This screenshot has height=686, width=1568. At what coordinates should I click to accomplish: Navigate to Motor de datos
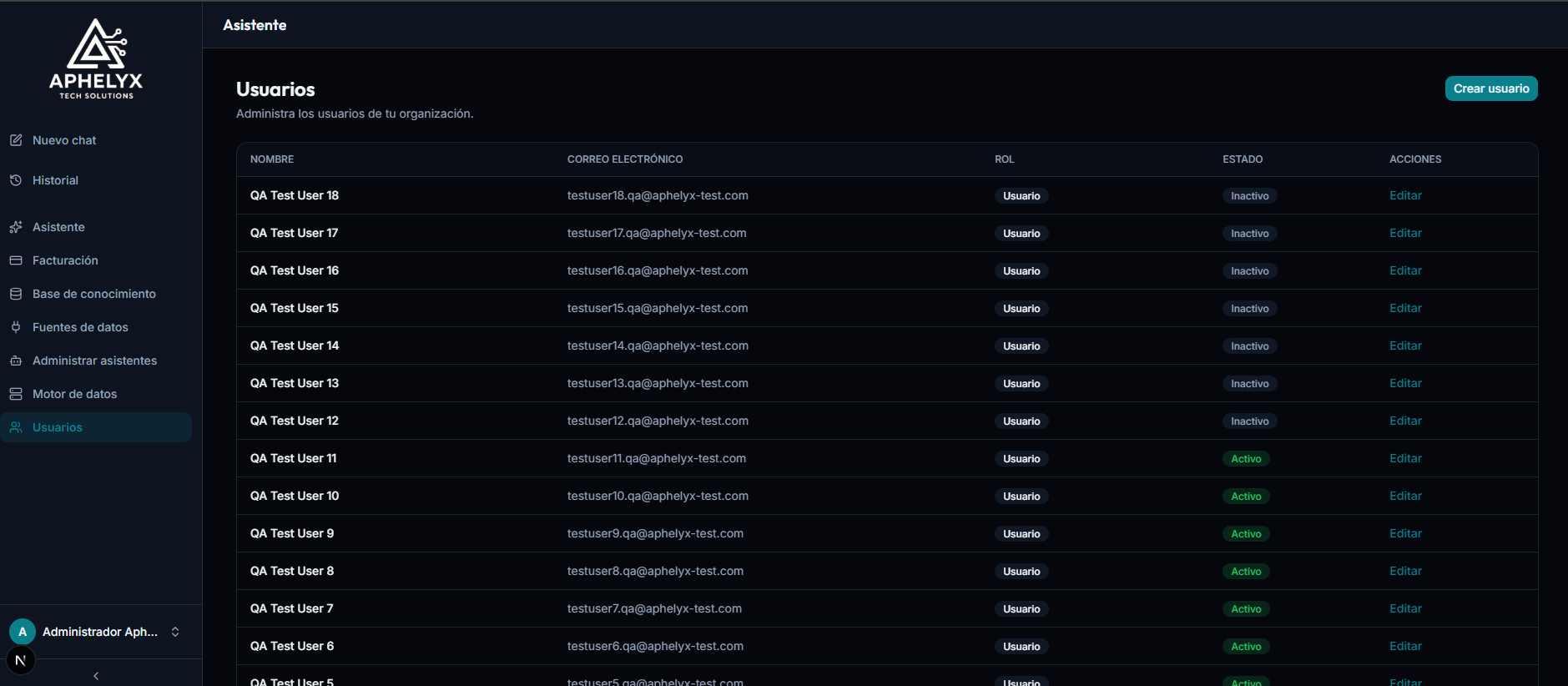tap(96, 394)
